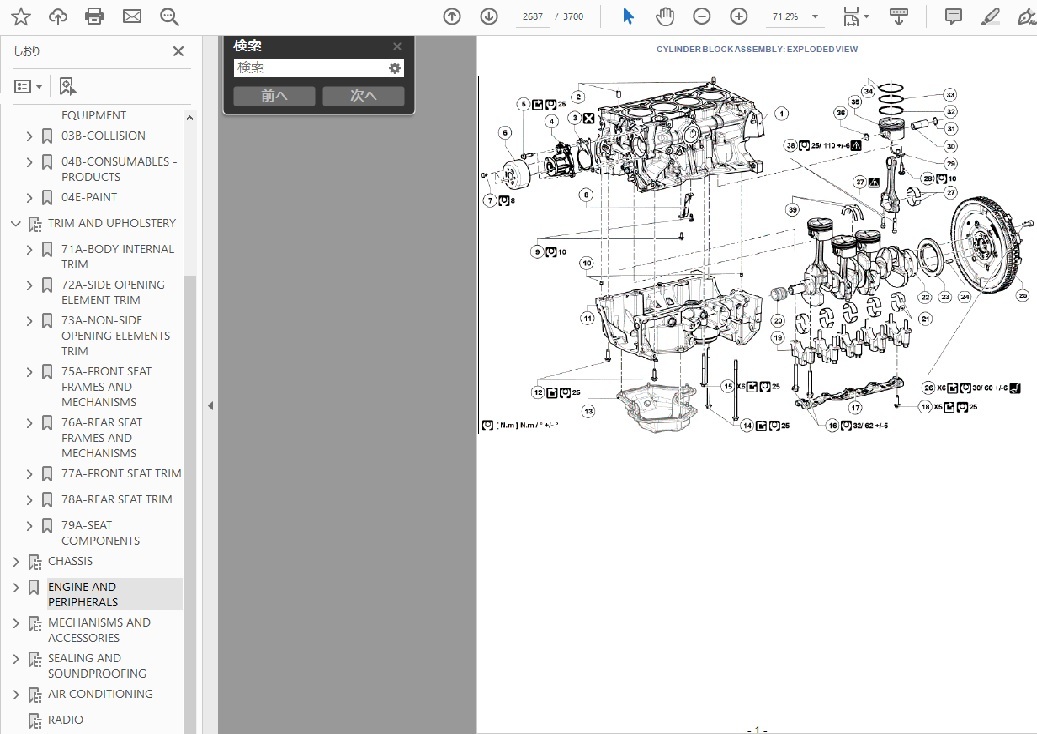The height and width of the screenshot is (734, 1037).
Task: Open 79A-SEAT COMPONENTS bookmark
Action: (101, 533)
